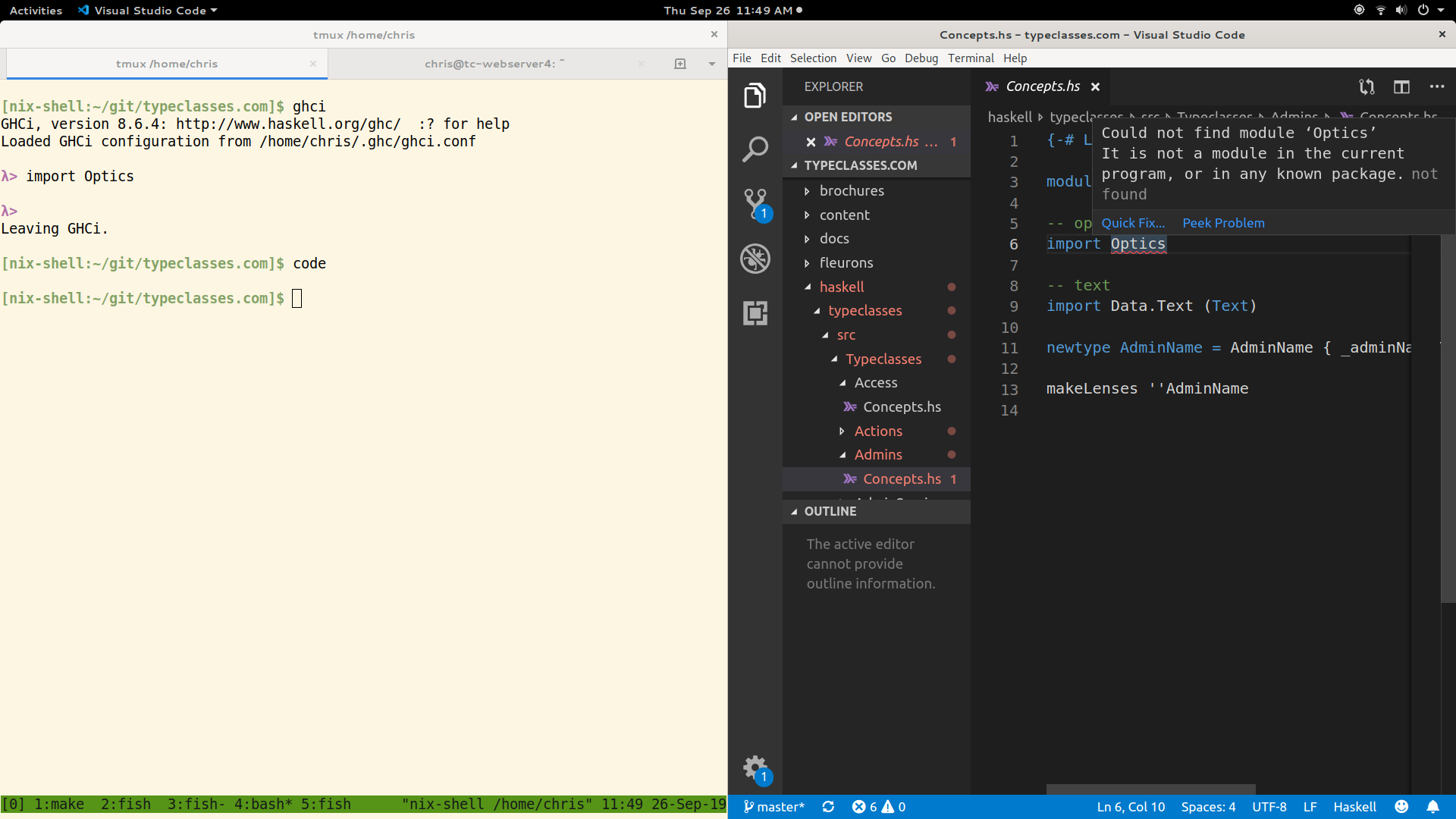Click haskell in the breadcrumb path
This screenshot has height=819, width=1456.
click(x=1009, y=117)
